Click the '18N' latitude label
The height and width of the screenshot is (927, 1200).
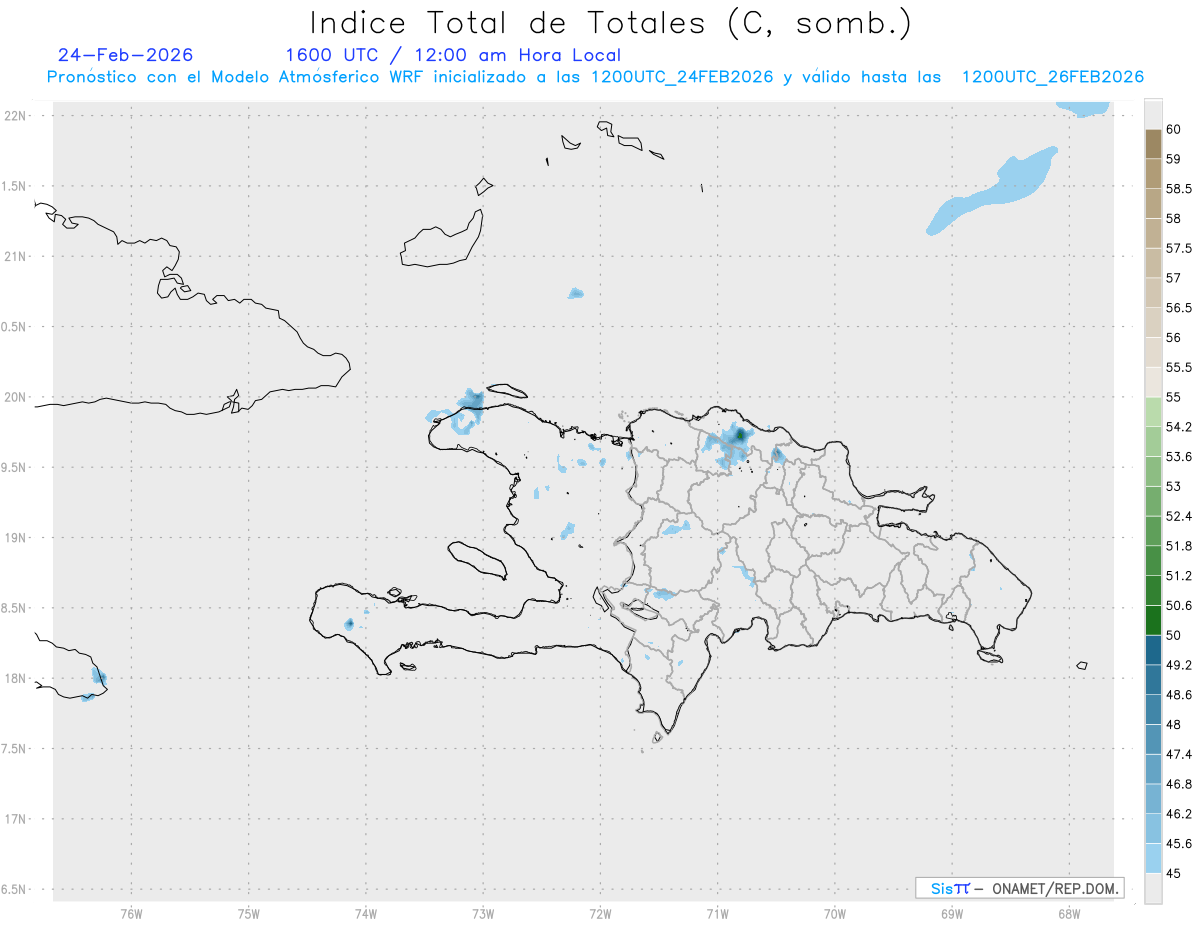point(15,678)
